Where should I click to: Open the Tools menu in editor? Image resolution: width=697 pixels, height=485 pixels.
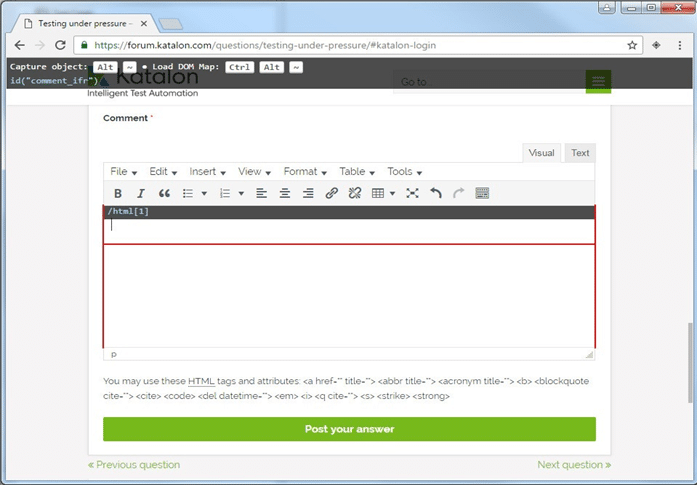[405, 172]
